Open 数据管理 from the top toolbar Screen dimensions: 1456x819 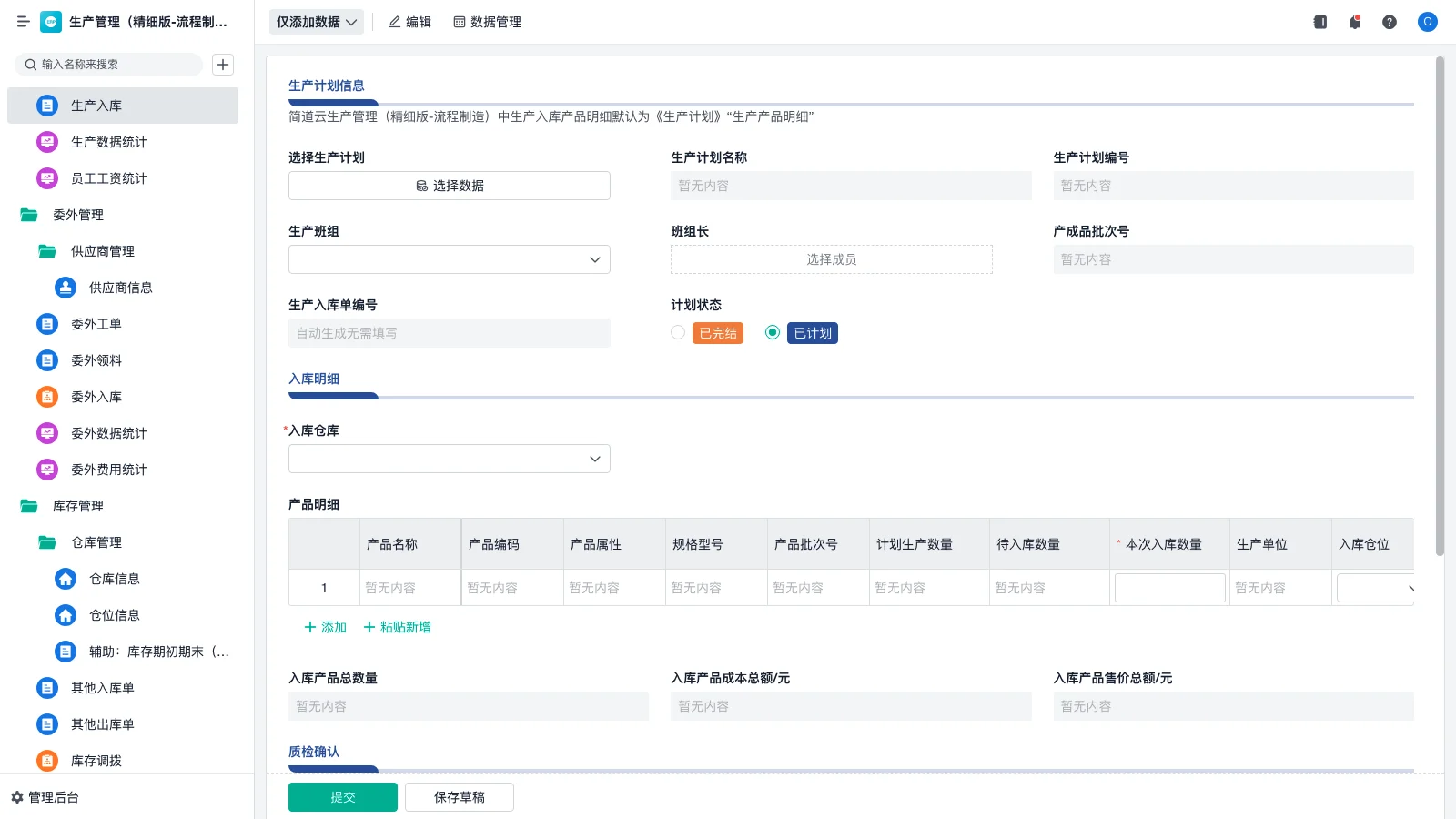487,22
